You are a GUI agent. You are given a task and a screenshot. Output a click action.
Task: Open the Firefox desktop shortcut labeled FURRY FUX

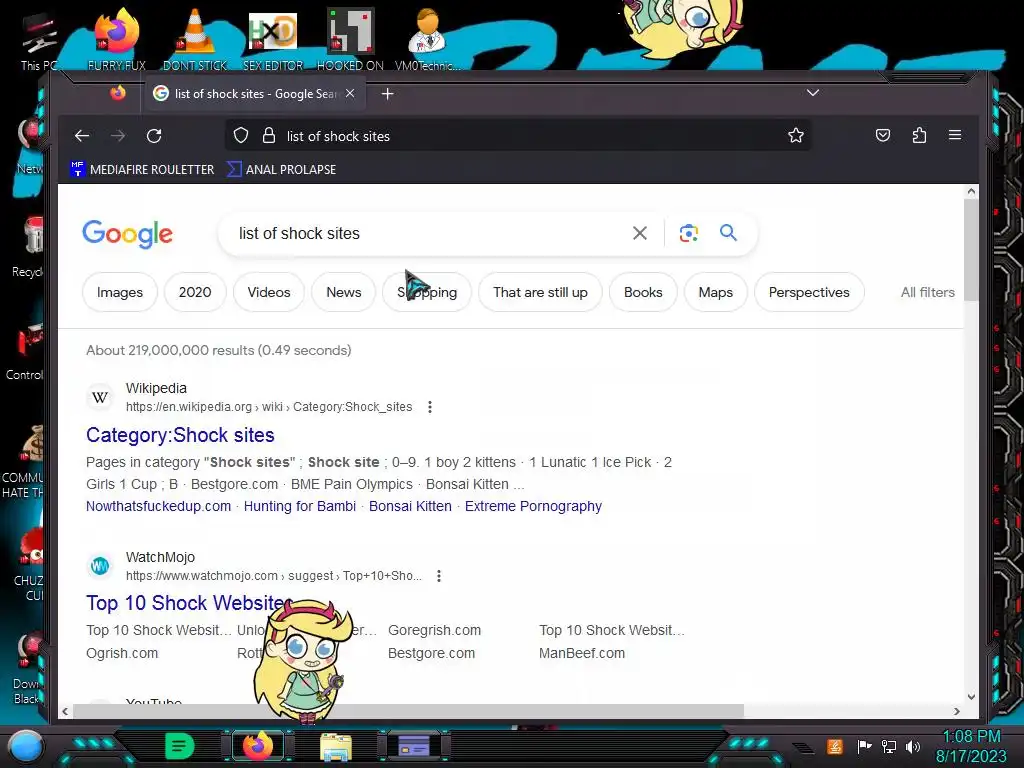[x=117, y=39]
